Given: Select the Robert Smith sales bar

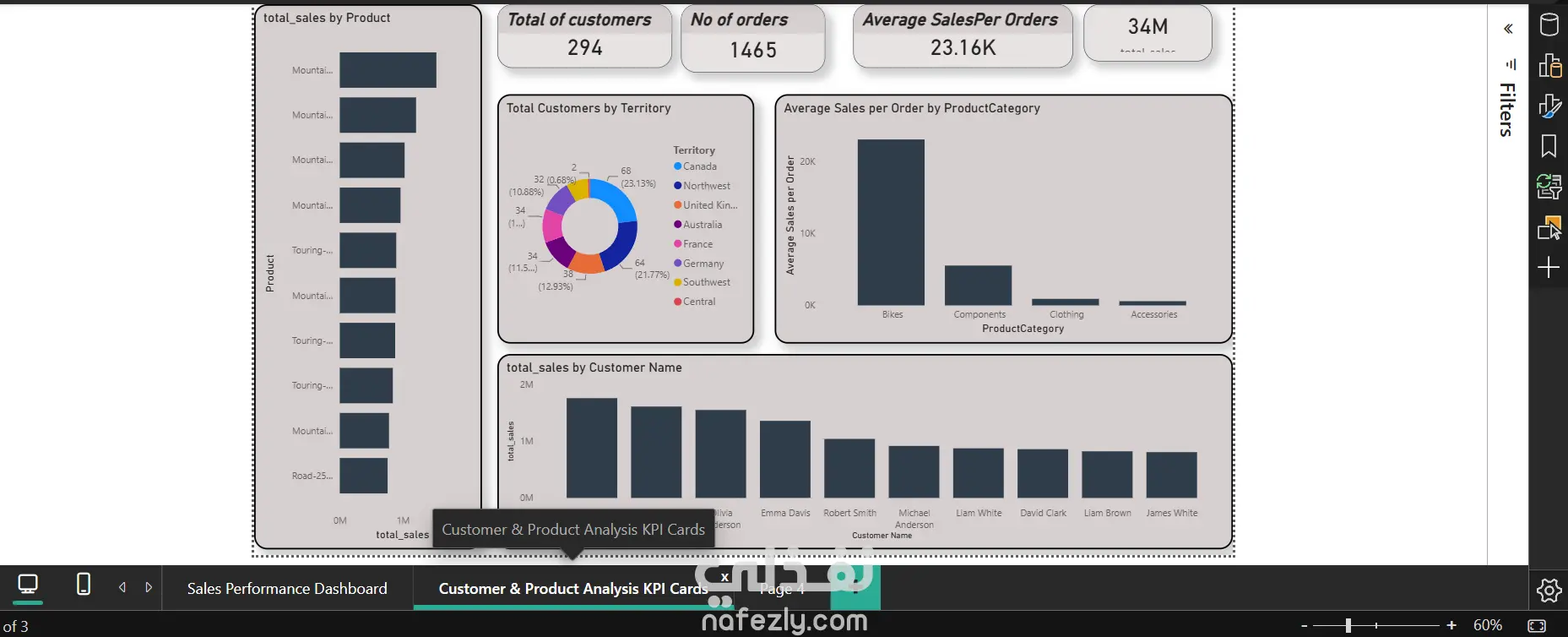Looking at the screenshot, I should click(849, 468).
